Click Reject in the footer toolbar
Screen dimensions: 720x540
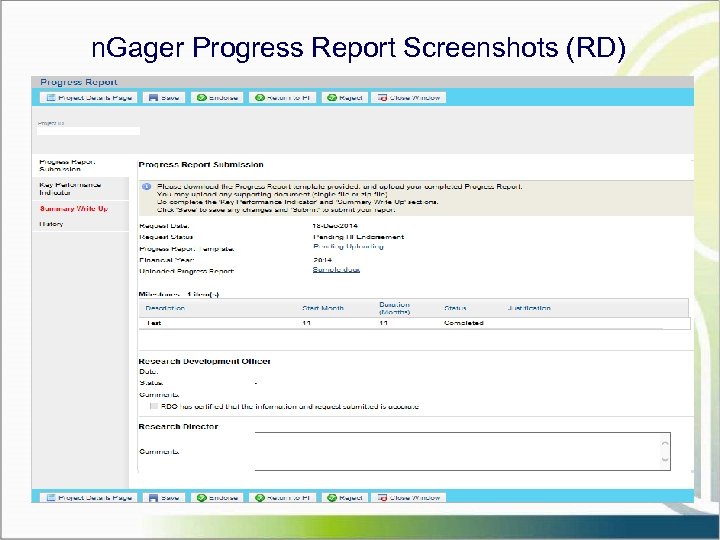pyautogui.click(x=345, y=497)
